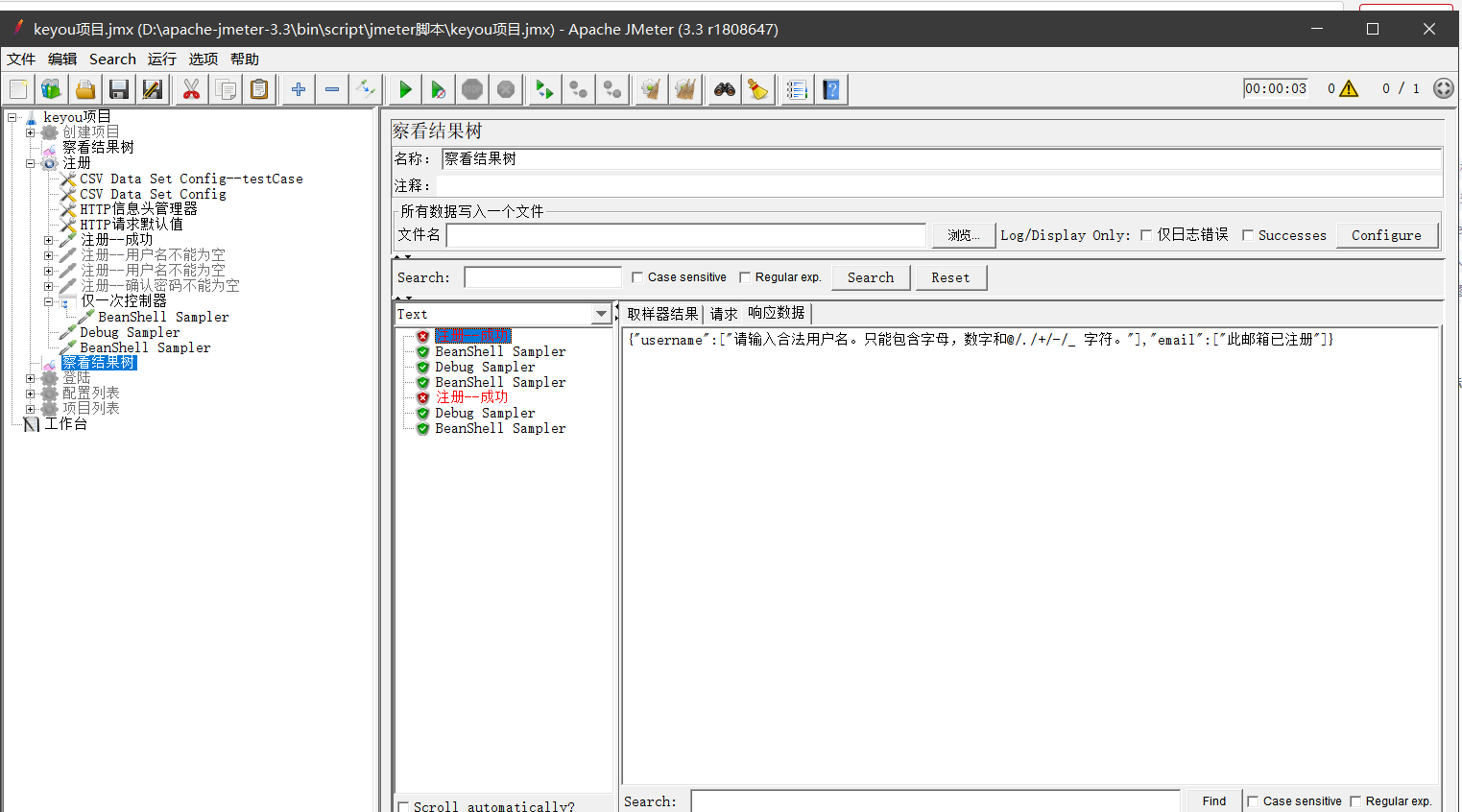Start the test with the green play icon

[x=403, y=88]
